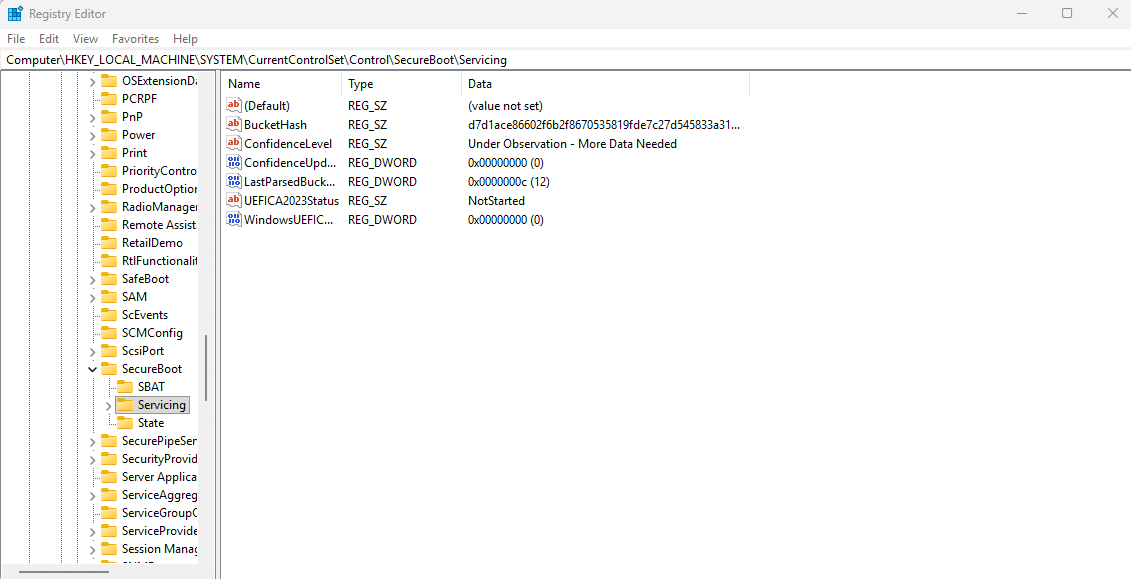
Task: Collapse the SecureBoot tree node
Action: click(x=93, y=369)
